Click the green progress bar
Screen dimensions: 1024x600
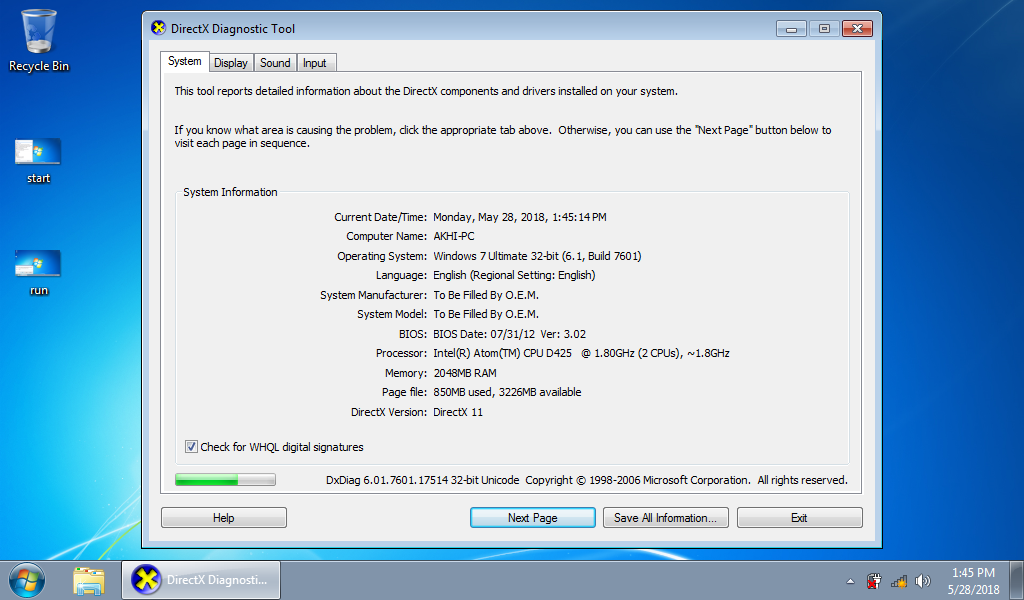pos(225,480)
